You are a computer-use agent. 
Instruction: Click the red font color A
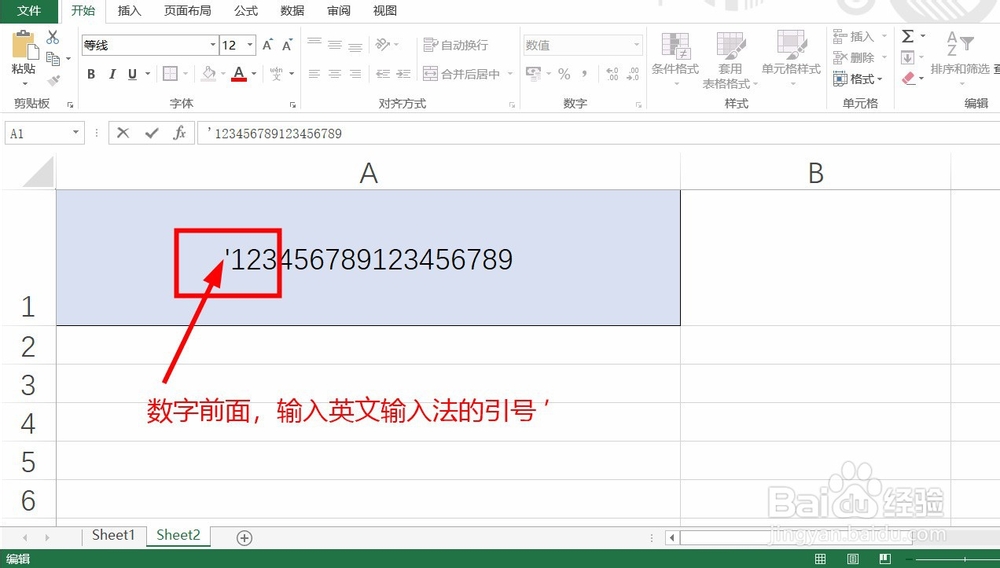pyautogui.click(x=239, y=73)
